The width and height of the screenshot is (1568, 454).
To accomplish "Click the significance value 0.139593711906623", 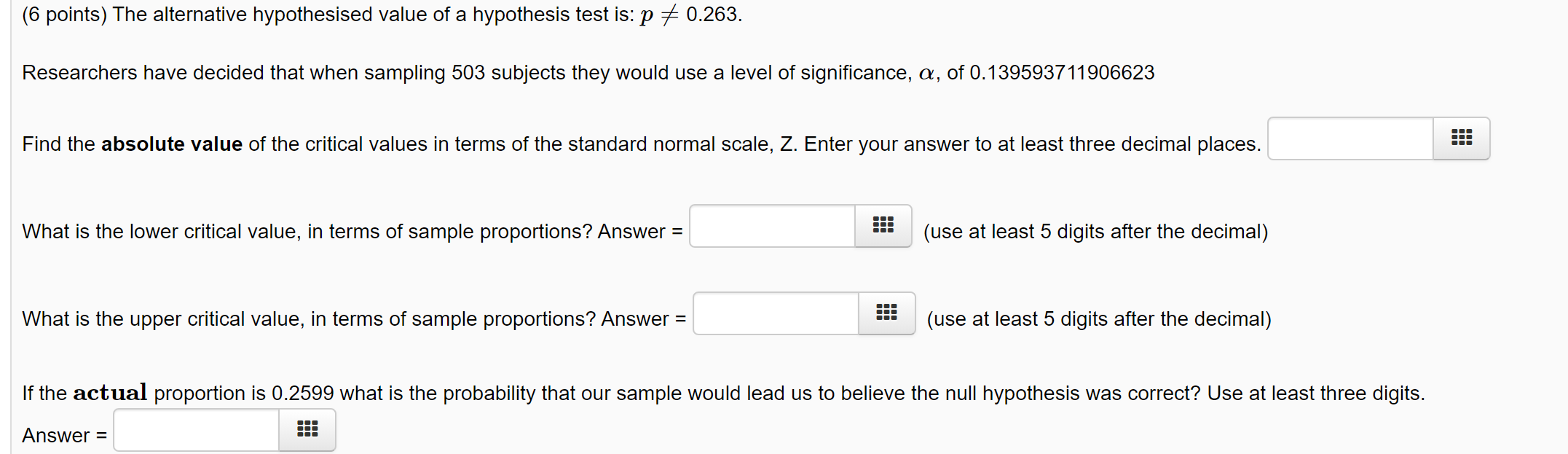I will pos(1062,72).
